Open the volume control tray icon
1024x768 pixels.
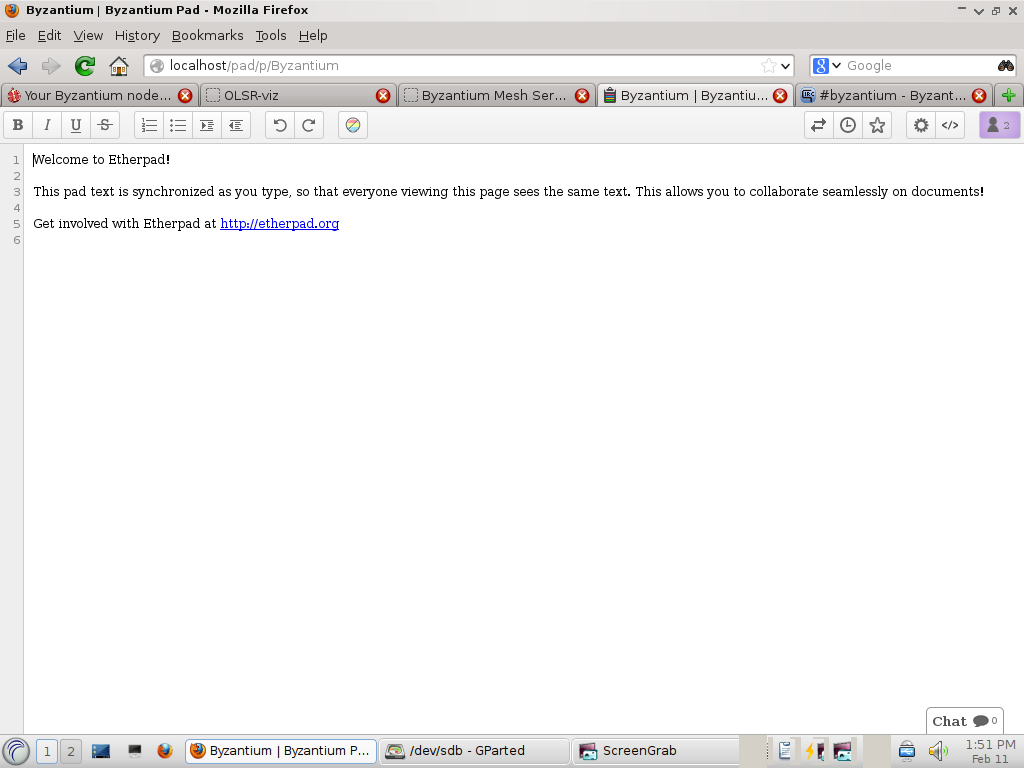point(938,751)
